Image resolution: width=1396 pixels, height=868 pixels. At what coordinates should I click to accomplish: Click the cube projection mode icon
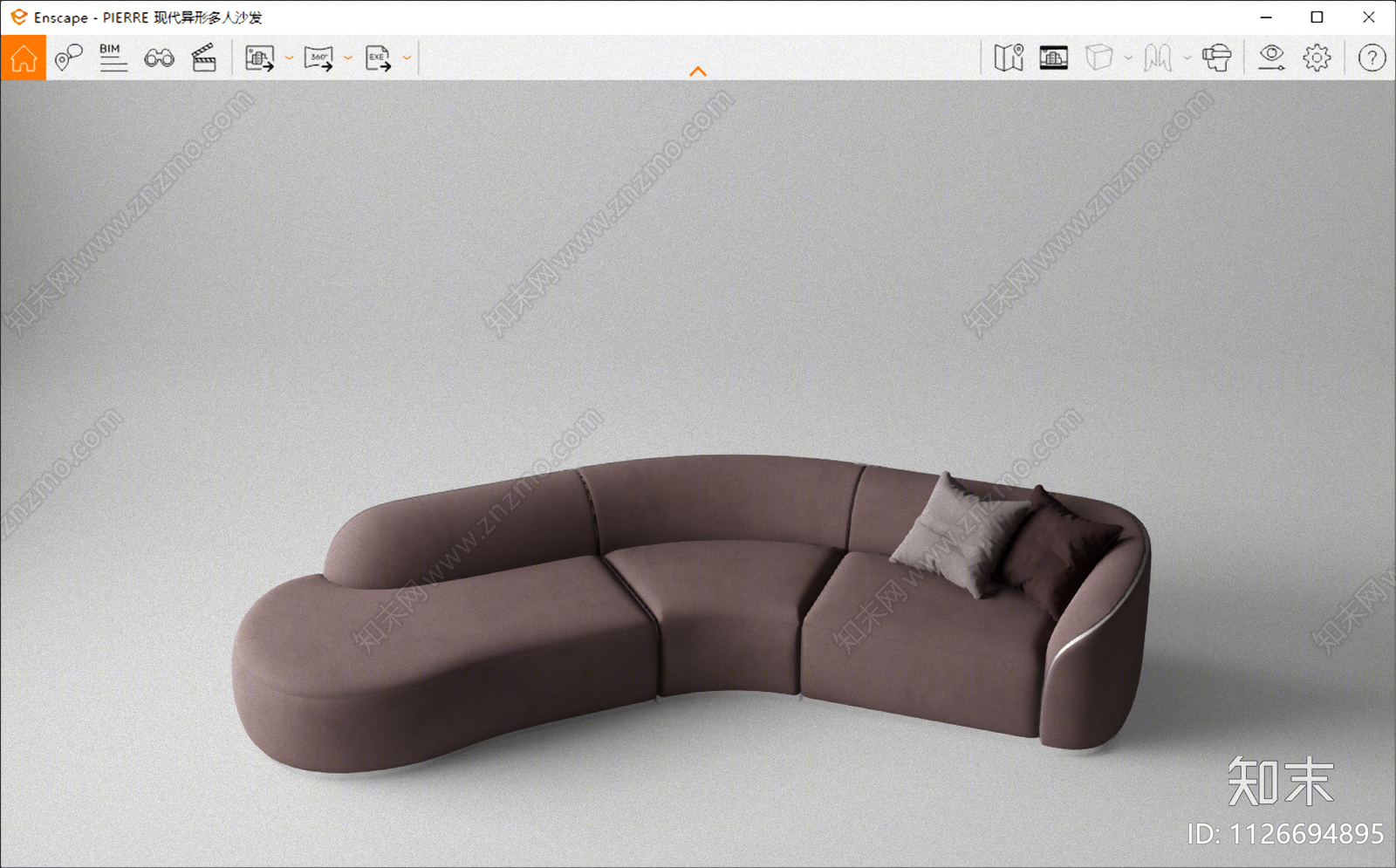tap(1099, 58)
